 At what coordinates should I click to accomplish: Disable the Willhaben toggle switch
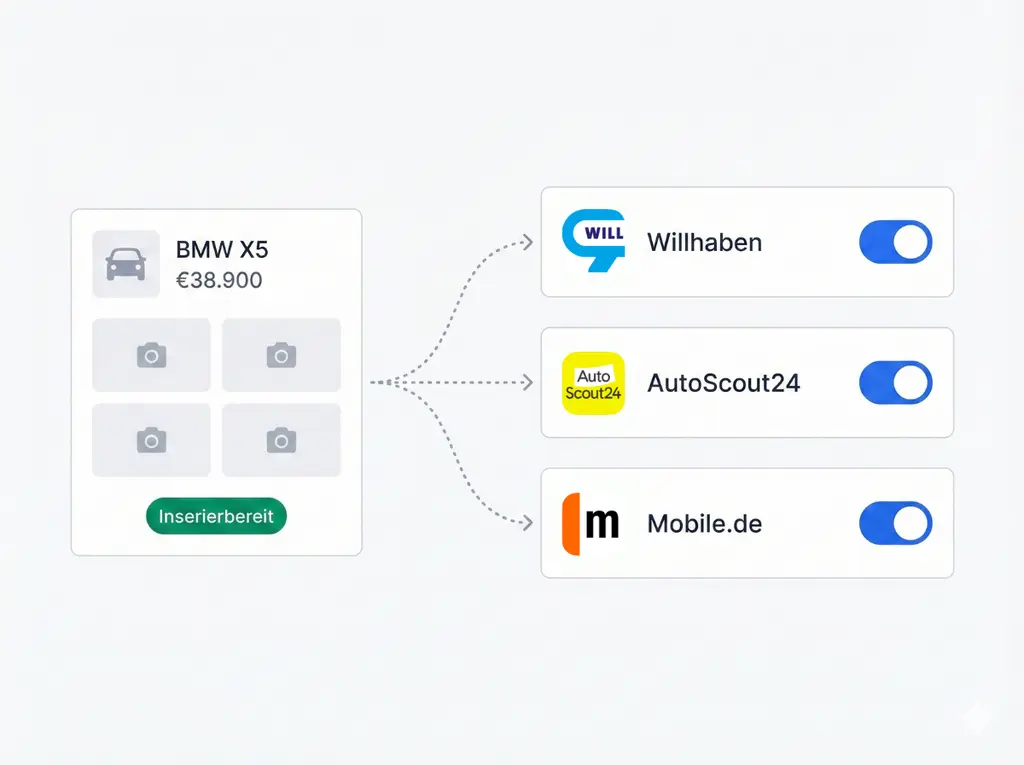[x=895, y=242]
